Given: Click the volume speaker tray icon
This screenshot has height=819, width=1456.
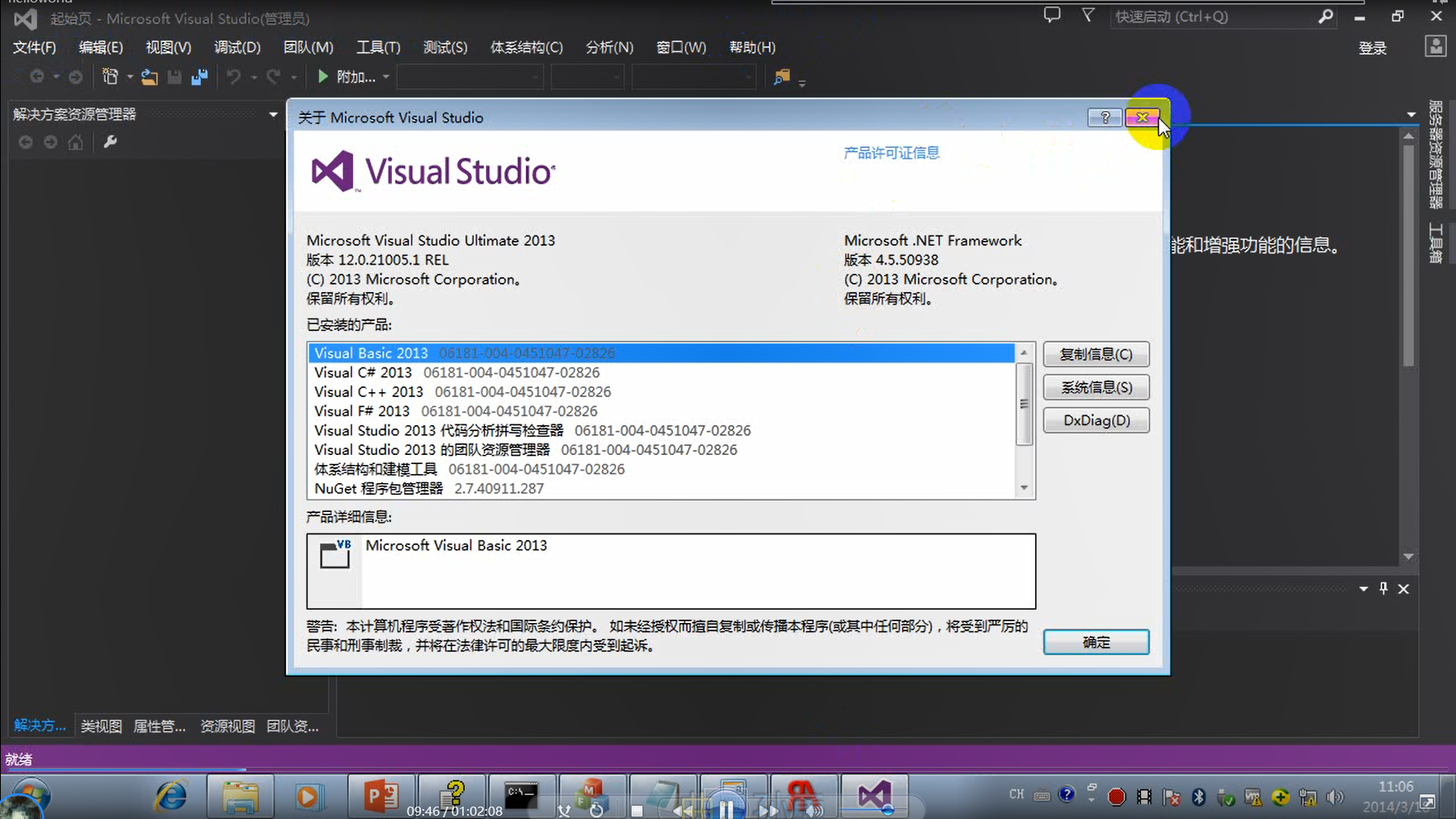Looking at the screenshot, I should pos(1334,797).
